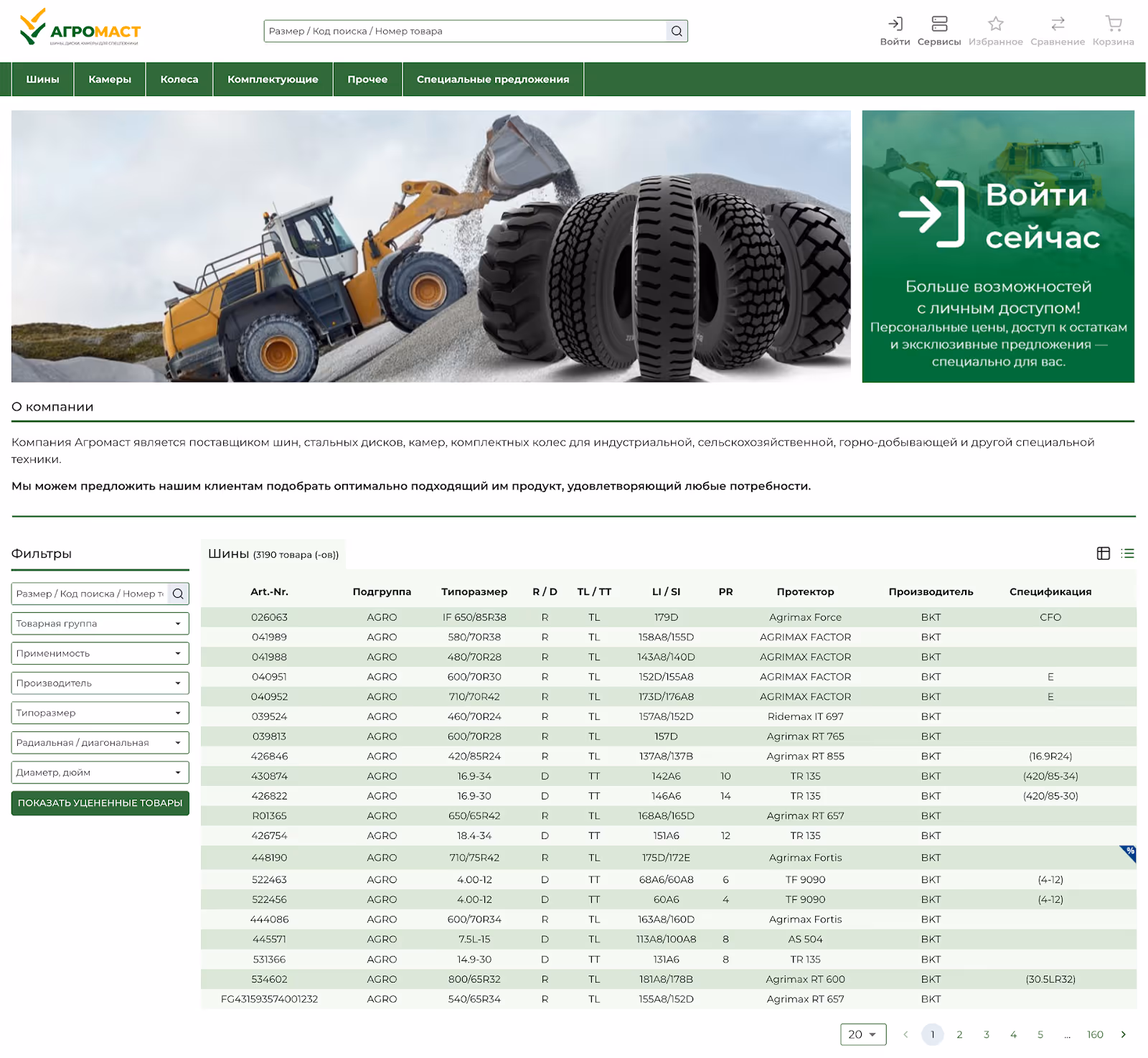This screenshot has height=1058, width=1148.
Task: Expand Производитель filter dropdown
Action: (100, 683)
